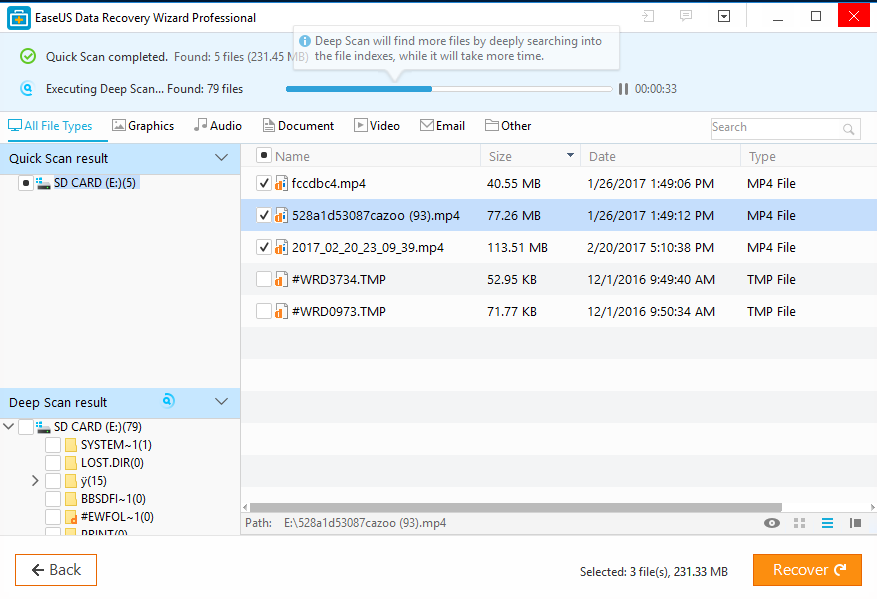Toggle the select-all checkbox in Name header
Screen dimensions: 877x599
tap(264, 155)
